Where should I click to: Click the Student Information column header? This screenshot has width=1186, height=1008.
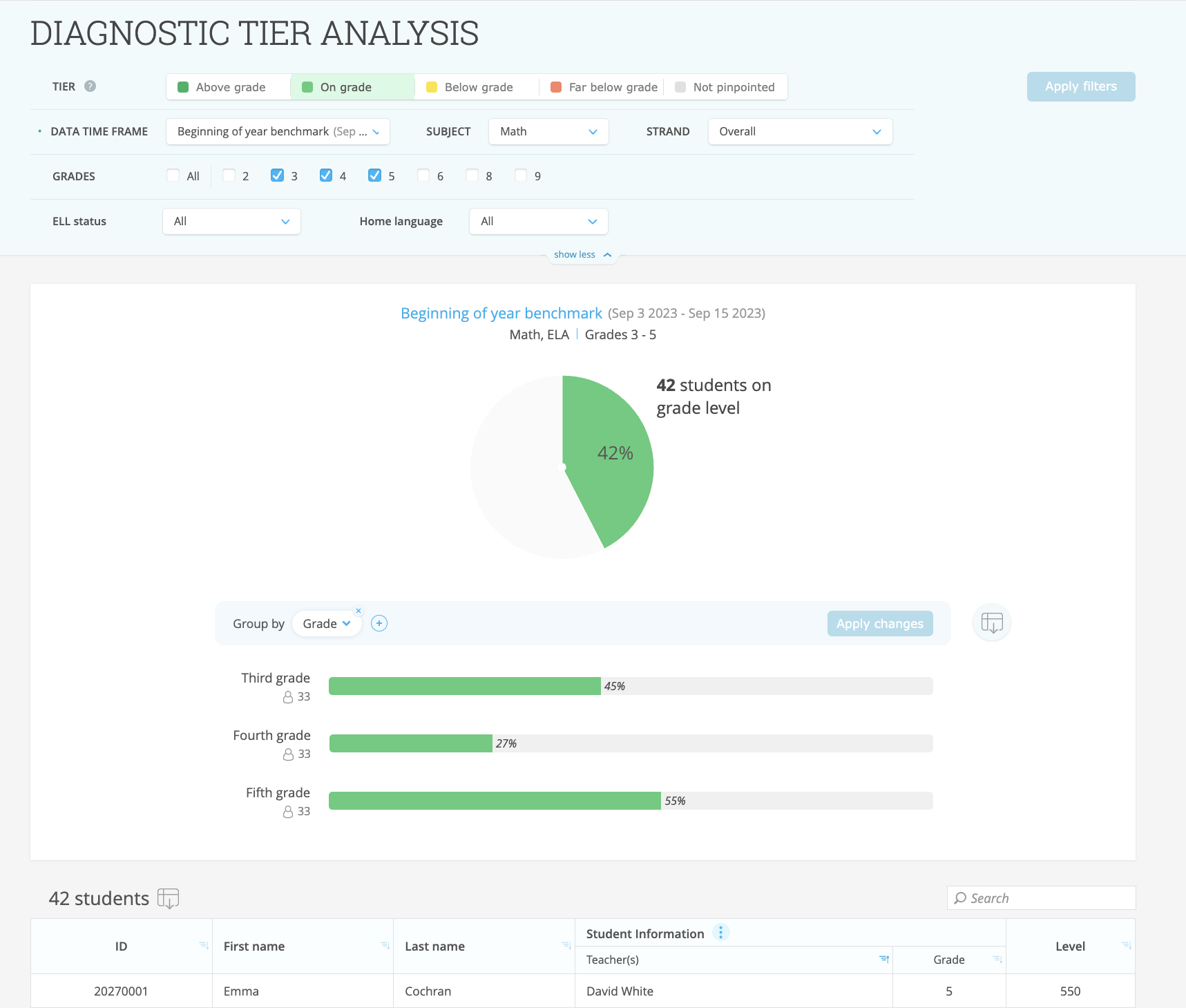tap(645, 933)
